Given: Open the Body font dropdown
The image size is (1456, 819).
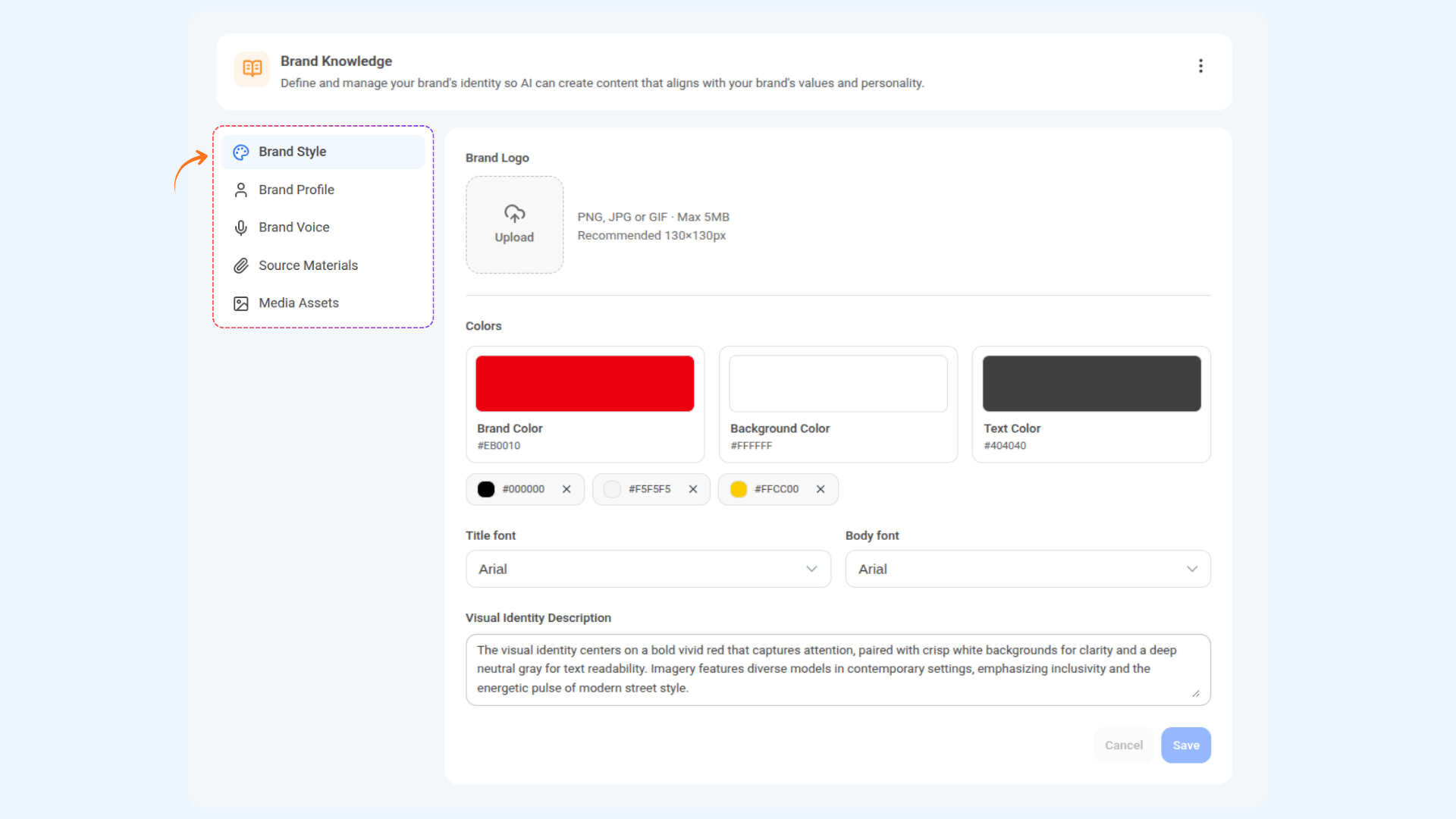Looking at the screenshot, I should (x=1028, y=569).
